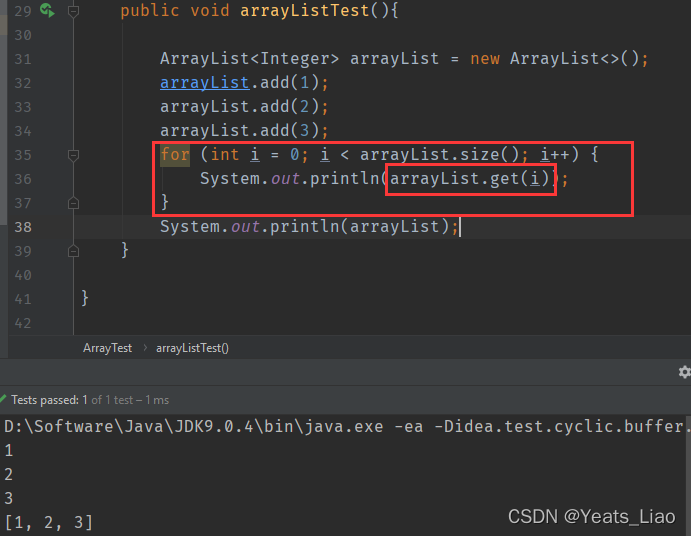Collapse the arrayListTest method fold marker at line 29
The width and height of the screenshot is (691, 536).
74,11
